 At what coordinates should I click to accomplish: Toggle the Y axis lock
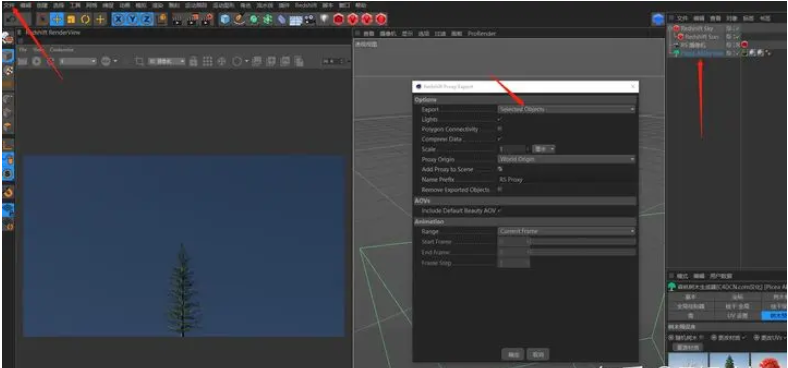[132, 19]
